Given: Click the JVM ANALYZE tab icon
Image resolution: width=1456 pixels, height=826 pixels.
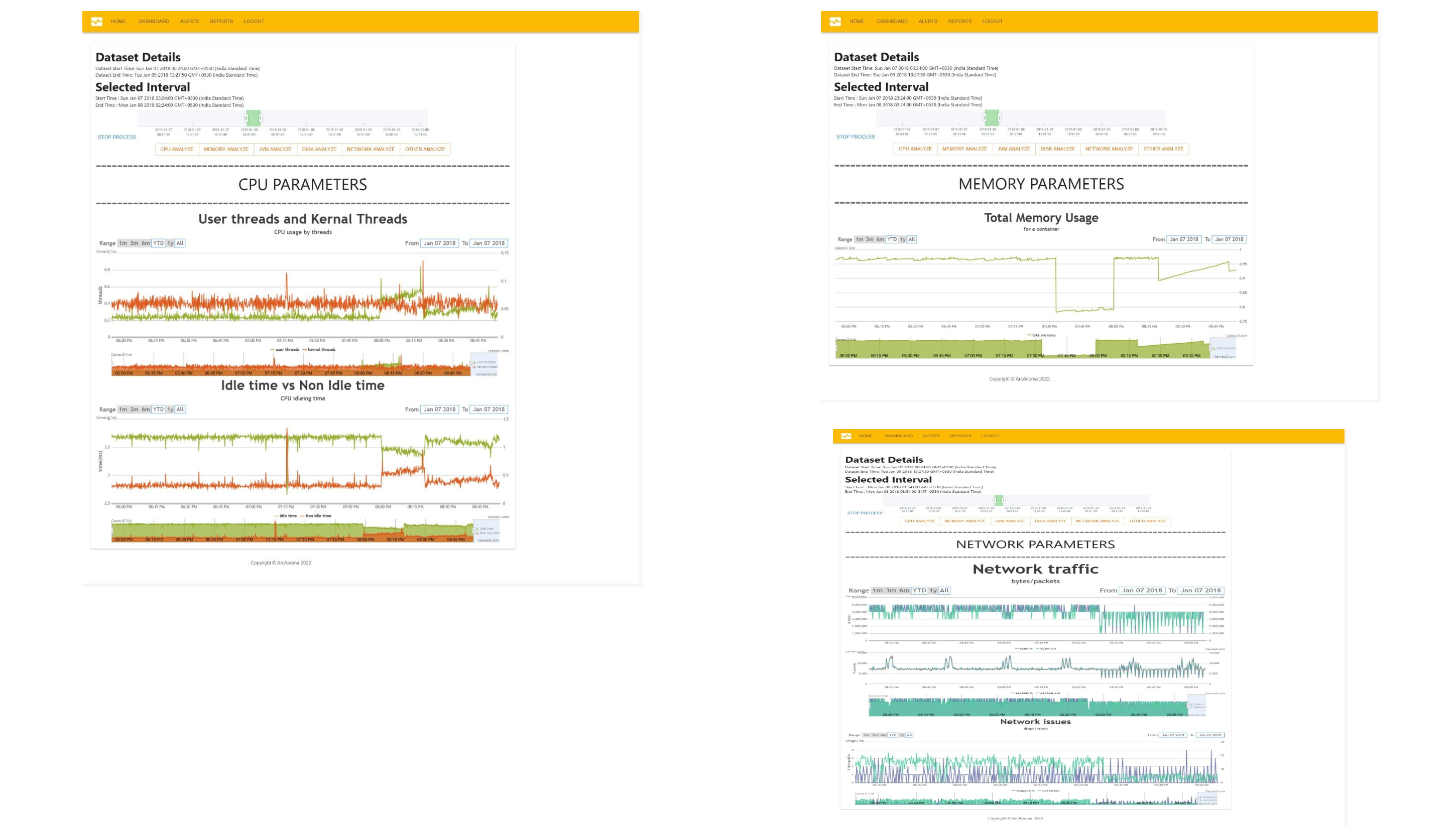Looking at the screenshot, I should [x=276, y=149].
